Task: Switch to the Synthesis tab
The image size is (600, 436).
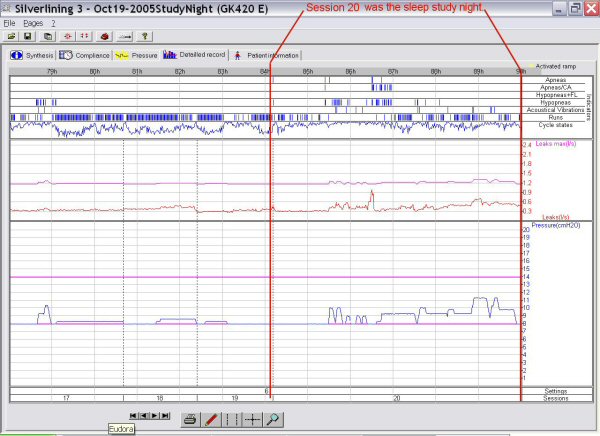Action: pos(32,55)
